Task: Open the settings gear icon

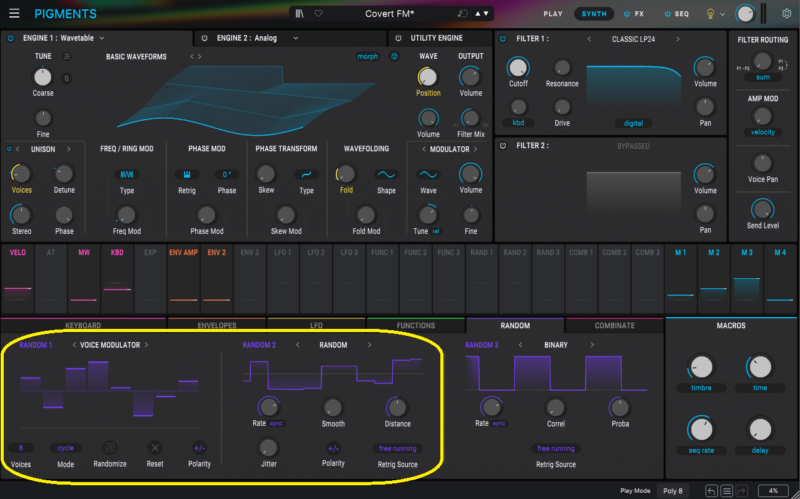Action: (787, 14)
